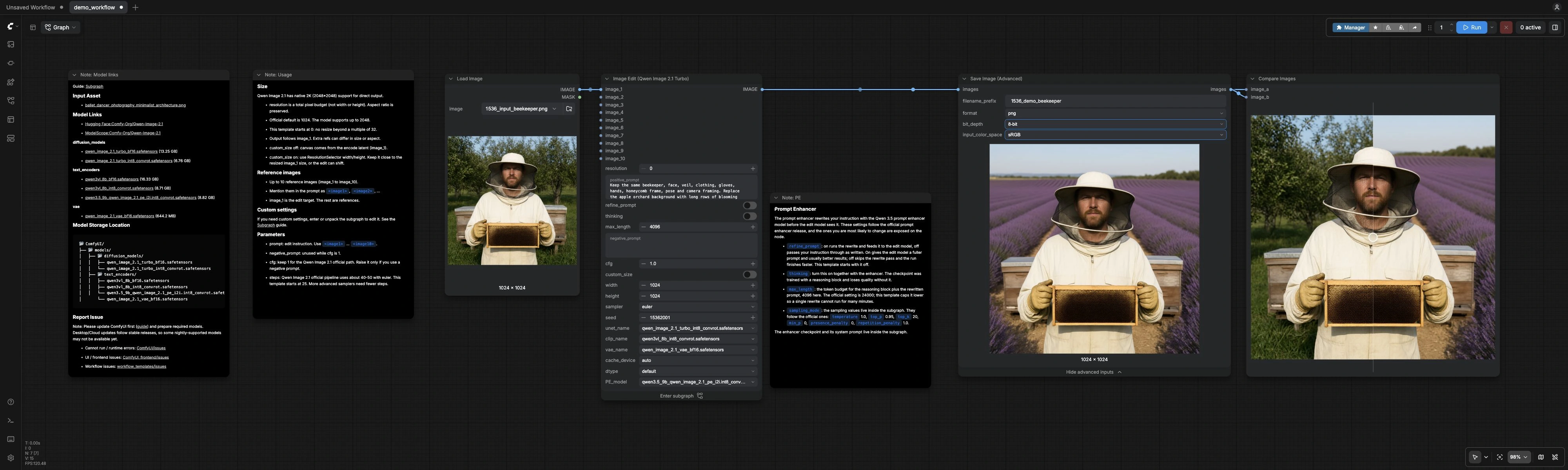Image resolution: width=1568 pixels, height=470 pixels.
Task: Toggle link visibility icon in the bottom toolbar
Action: tap(1555, 457)
